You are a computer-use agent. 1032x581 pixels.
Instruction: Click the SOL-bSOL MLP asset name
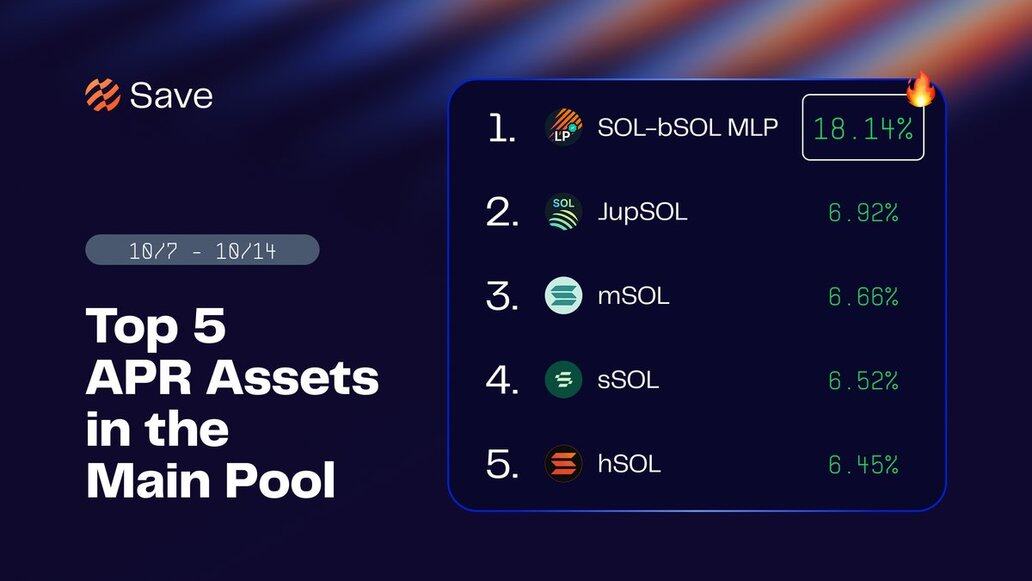click(687, 128)
